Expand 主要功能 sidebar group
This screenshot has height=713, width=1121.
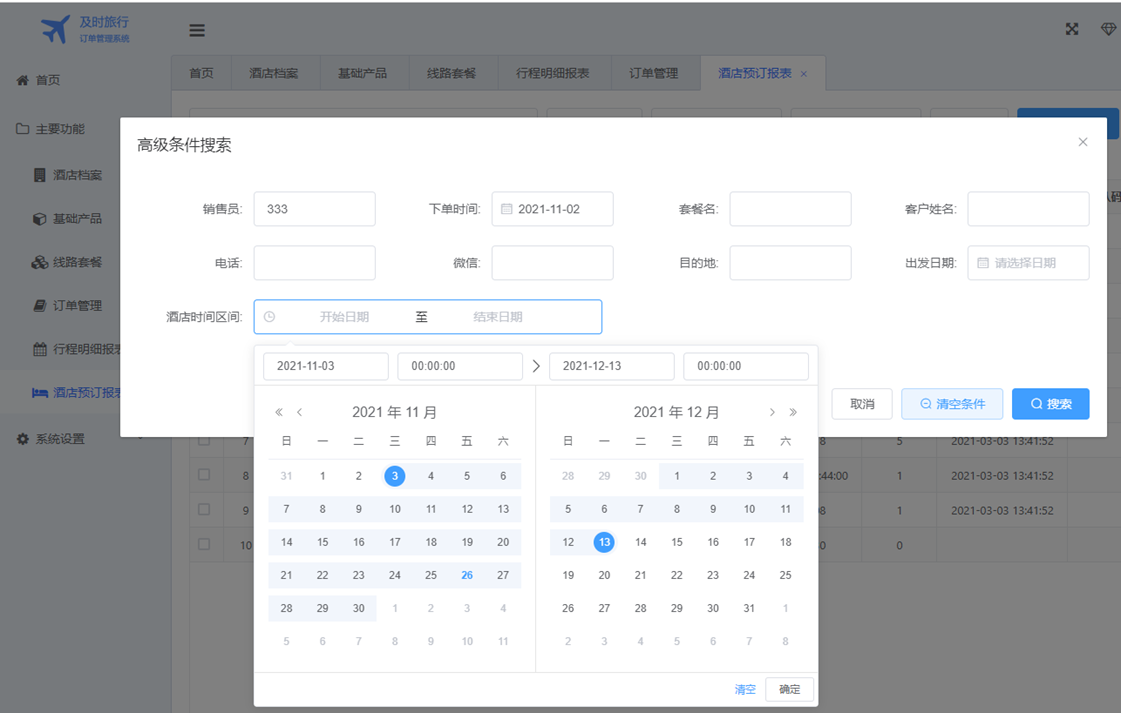[50, 129]
